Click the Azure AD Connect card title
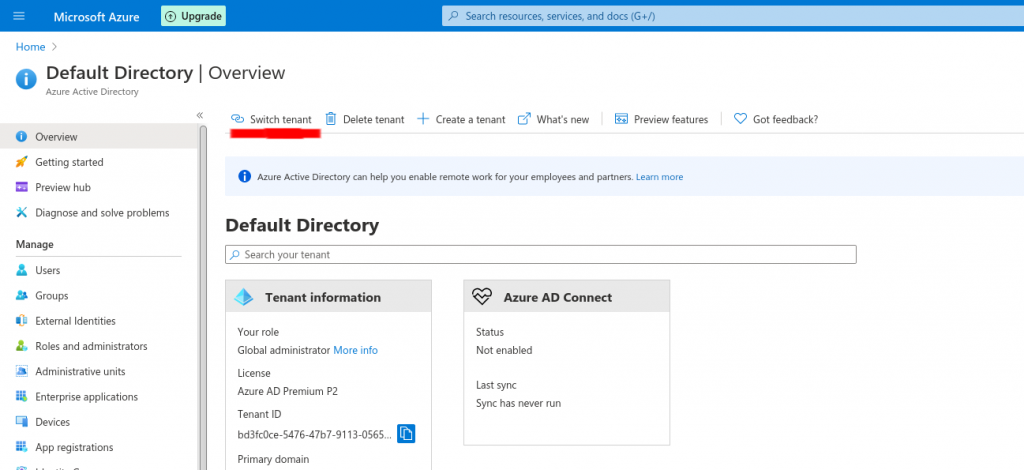The width and height of the screenshot is (1024, 470). pyautogui.click(x=558, y=298)
